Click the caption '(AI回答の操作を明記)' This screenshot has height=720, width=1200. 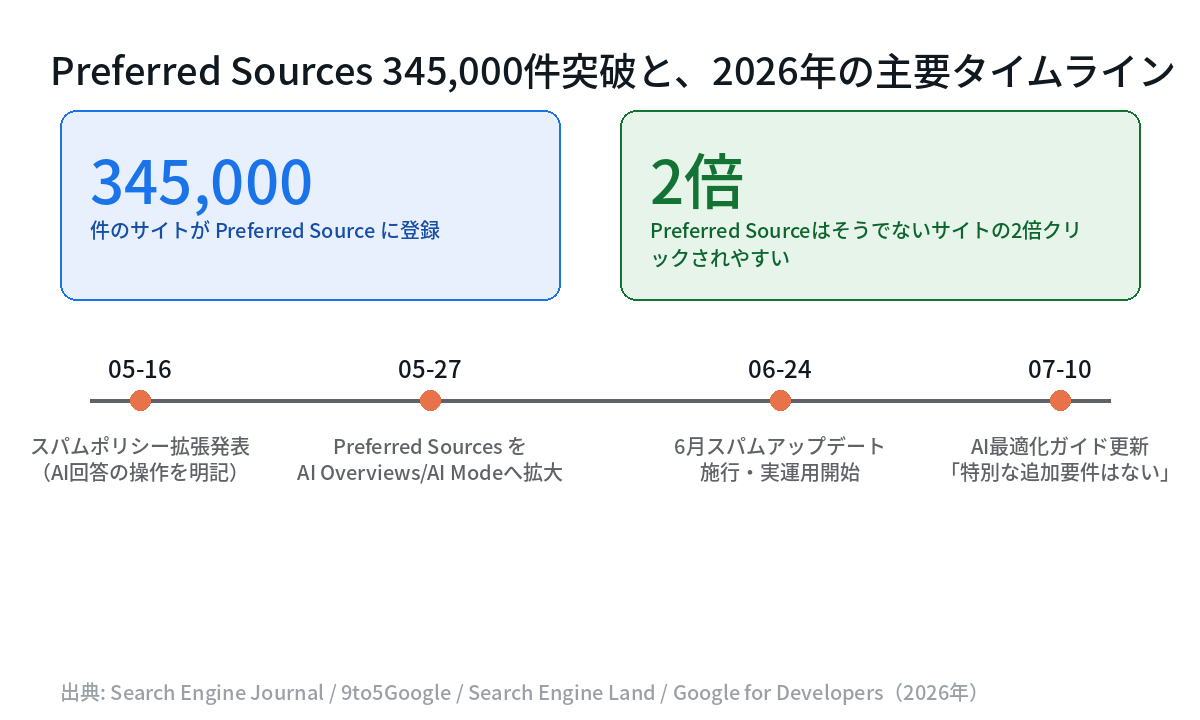(140, 472)
